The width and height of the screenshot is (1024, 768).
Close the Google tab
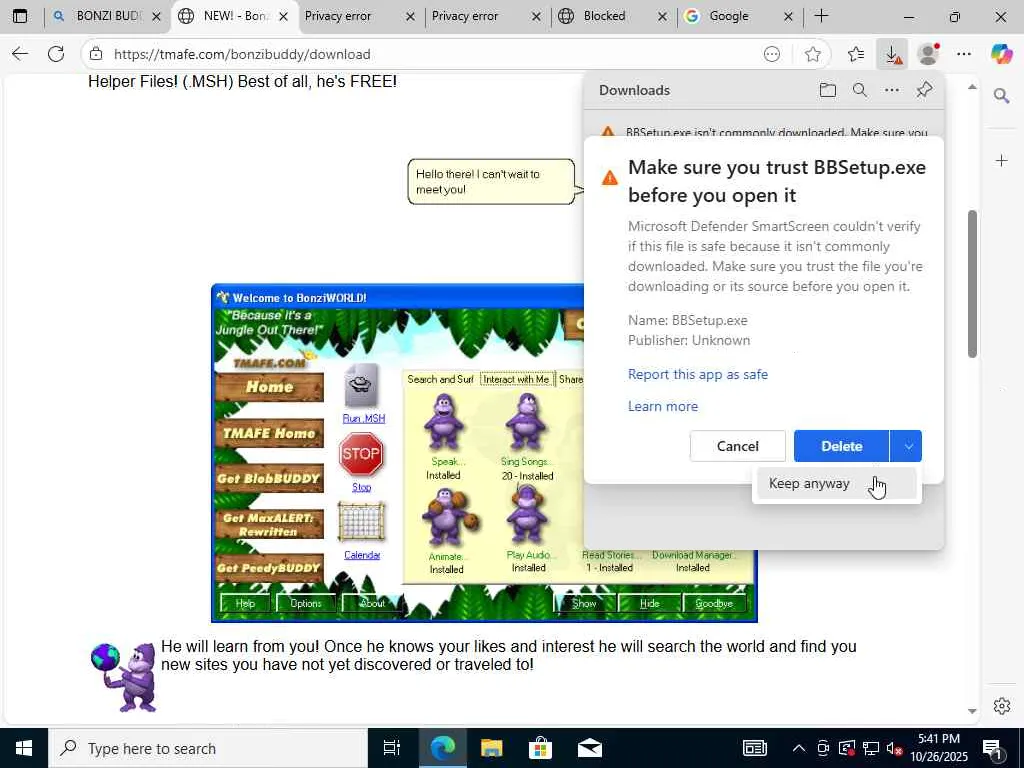click(788, 17)
